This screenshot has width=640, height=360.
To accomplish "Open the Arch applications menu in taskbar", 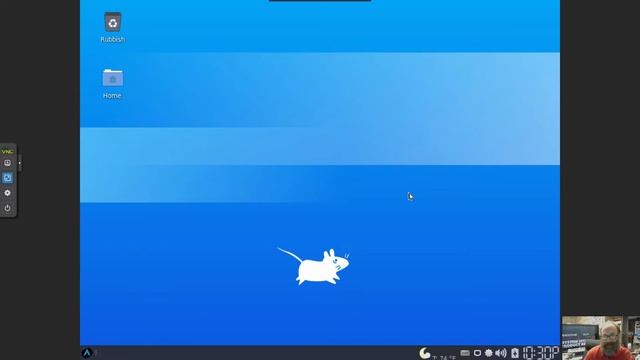I will [x=87, y=353].
